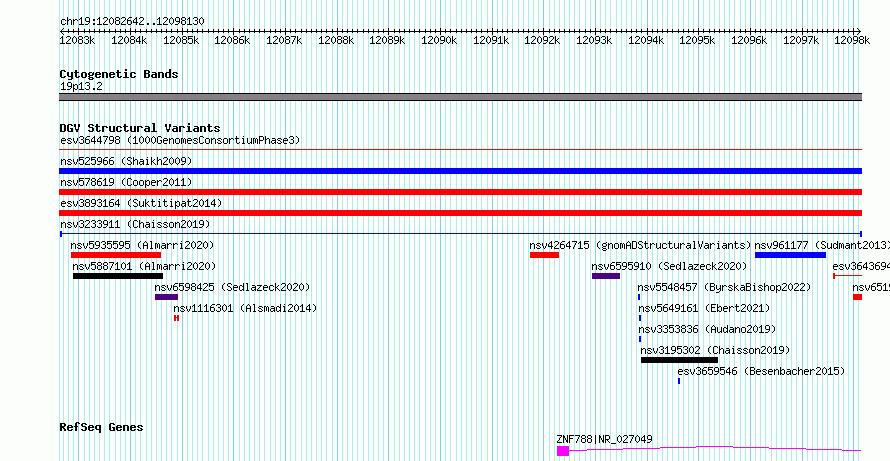The width and height of the screenshot is (890, 461).
Task: Click the 12088k ruler tick label
Action: click(336, 40)
